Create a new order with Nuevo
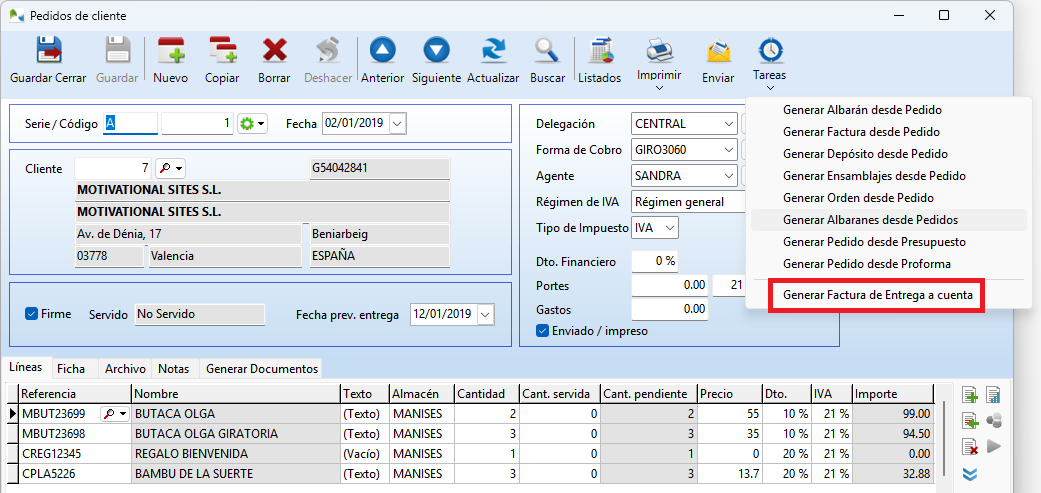Screen dimensions: 1041x493 point(171,50)
